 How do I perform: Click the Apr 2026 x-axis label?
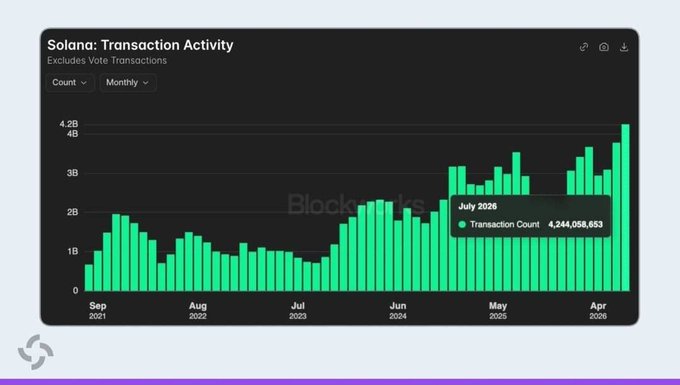[598, 310]
